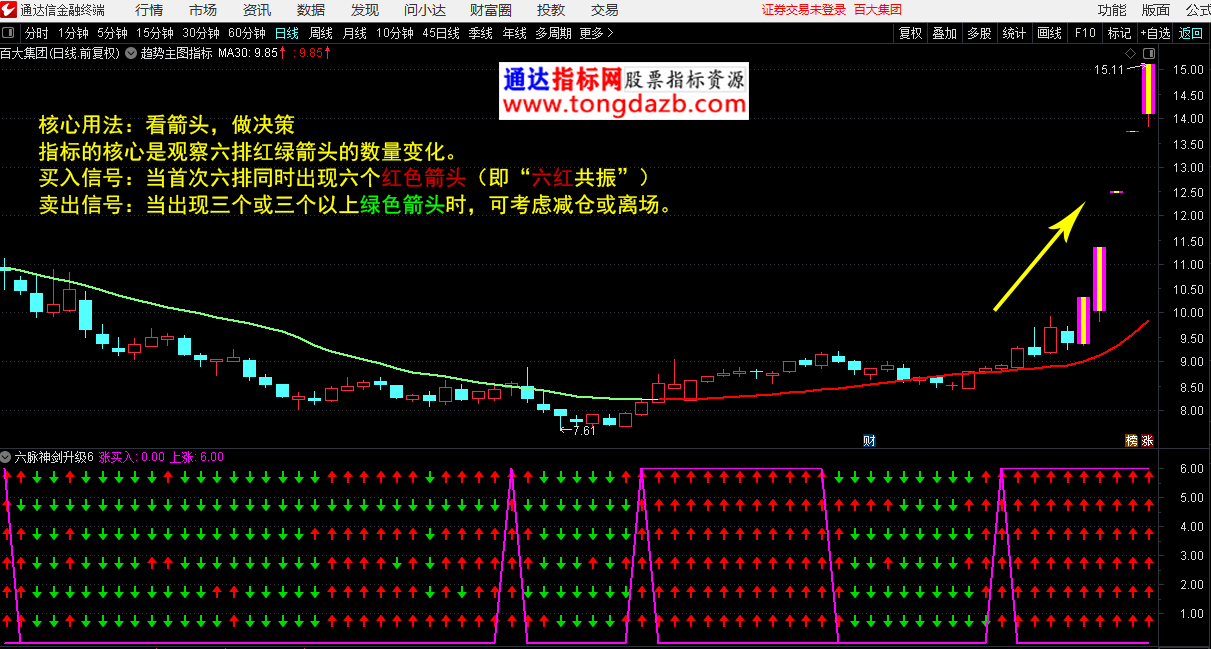
Task: Select the 周线 weekly period tab
Action: tap(321, 33)
